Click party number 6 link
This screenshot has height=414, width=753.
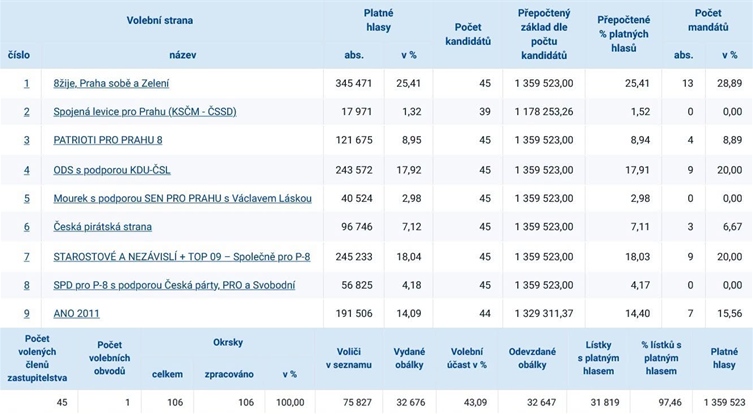[x=26, y=227]
